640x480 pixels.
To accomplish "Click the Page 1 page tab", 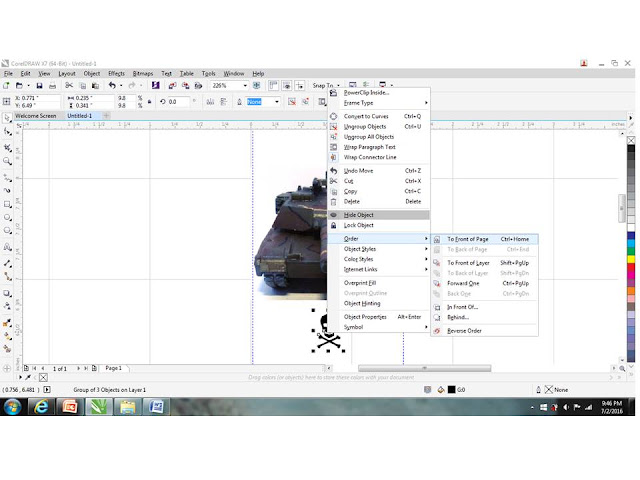I will coord(113,368).
